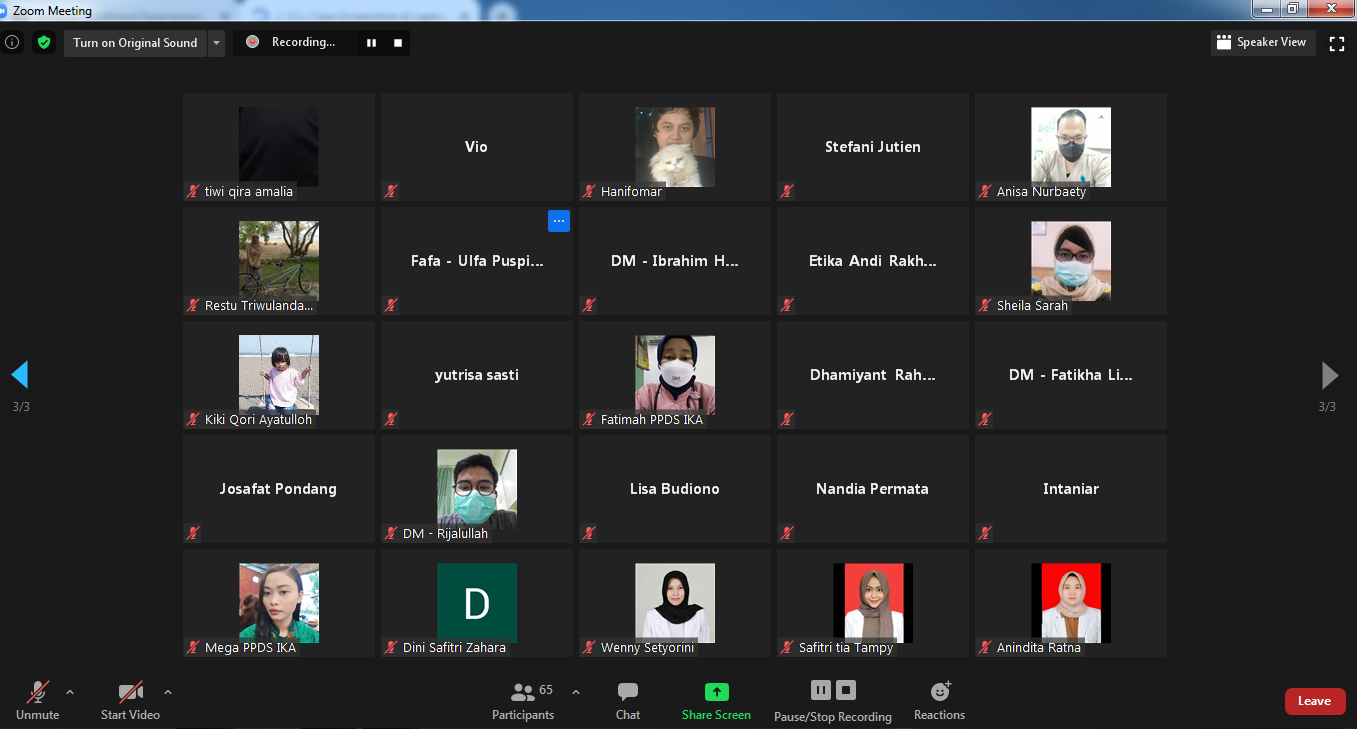Click the green Share Screen icon
Viewport: 1357px width, 729px height.
pos(716,692)
